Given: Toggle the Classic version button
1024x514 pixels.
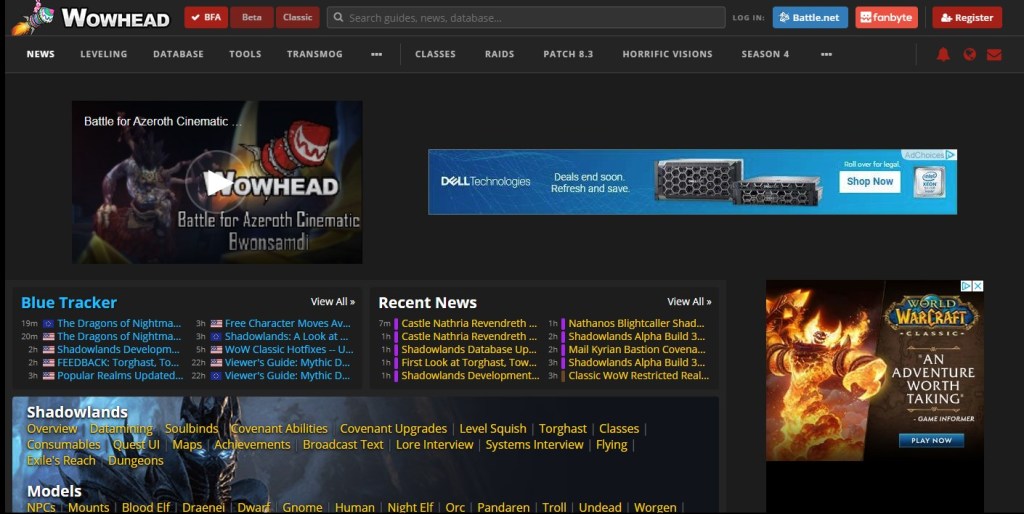Looking at the screenshot, I should pos(297,18).
